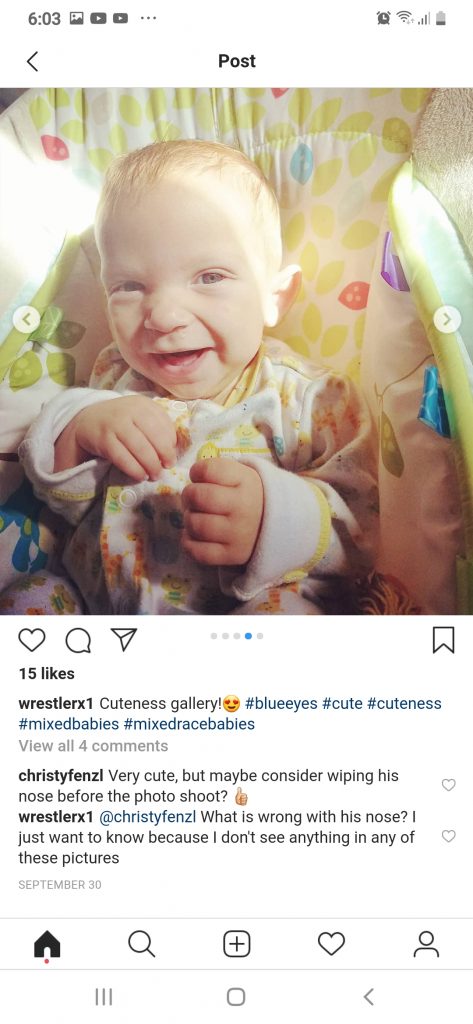Open christyfenzl's profile from comment
This screenshot has height=1024, width=473.
click(x=61, y=776)
